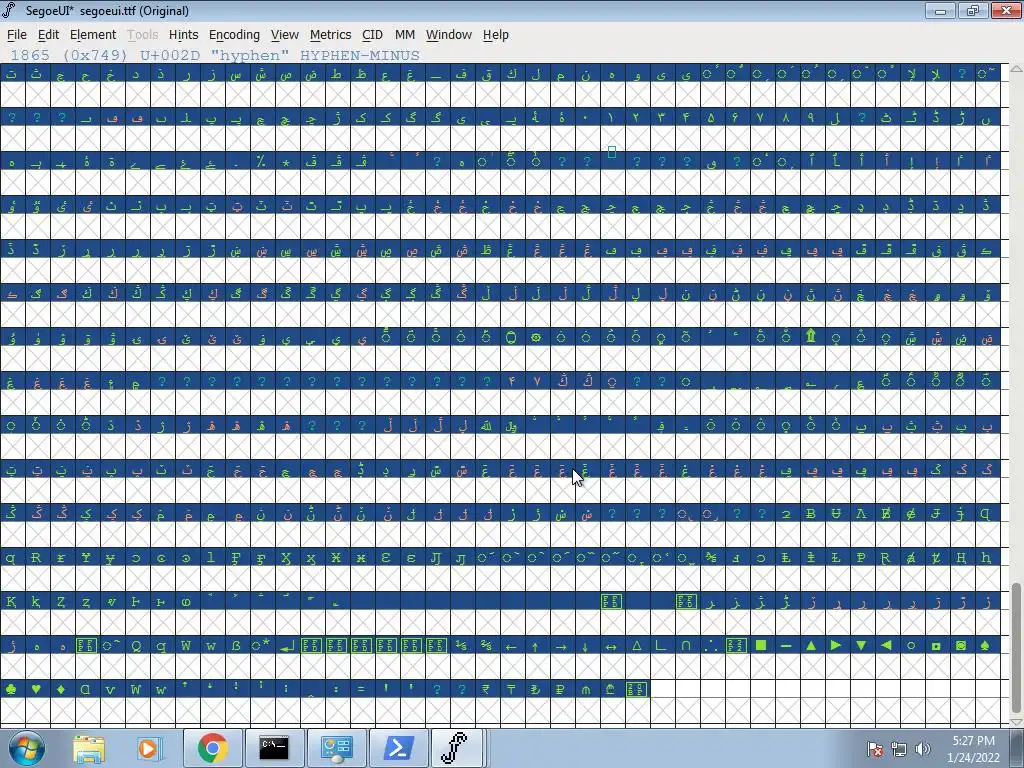Open Google Chrome from the taskbar
Viewport: 1024px width, 768px height.
pyautogui.click(x=212, y=748)
